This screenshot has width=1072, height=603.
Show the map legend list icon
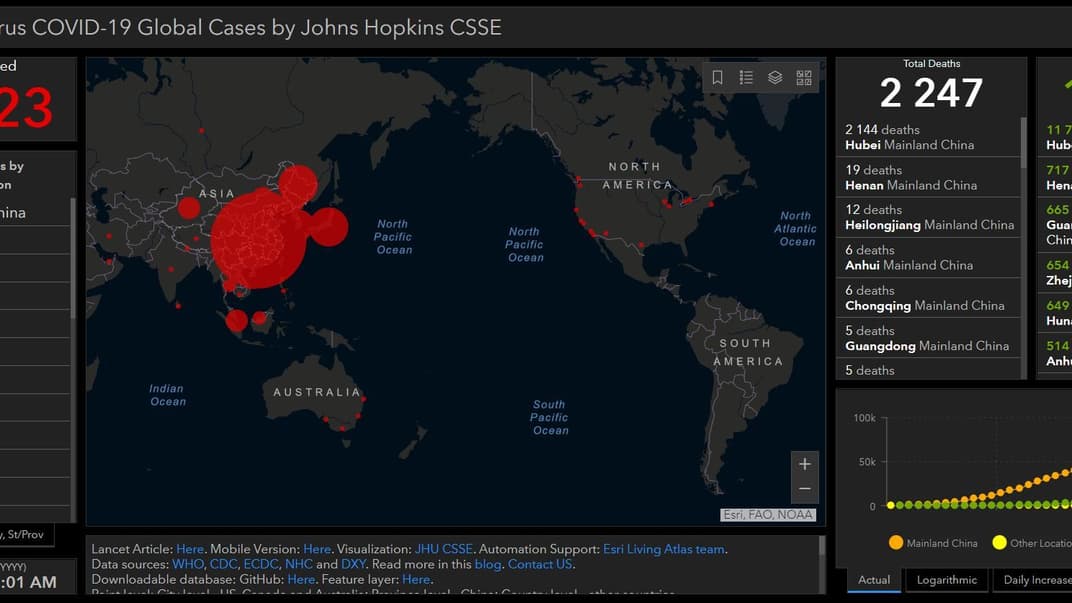coord(746,78)
